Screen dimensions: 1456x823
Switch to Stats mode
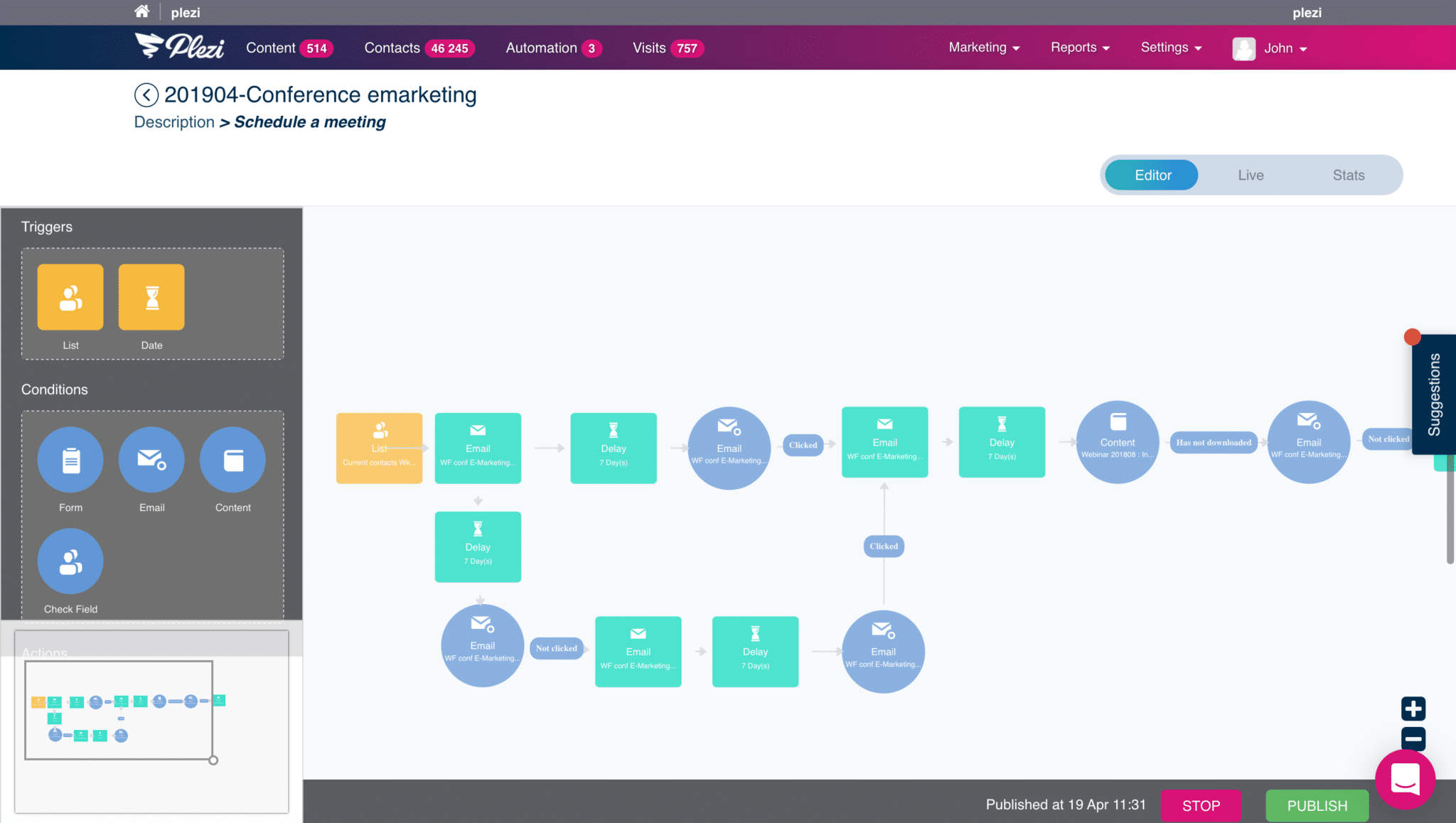tap(1349, 175)
